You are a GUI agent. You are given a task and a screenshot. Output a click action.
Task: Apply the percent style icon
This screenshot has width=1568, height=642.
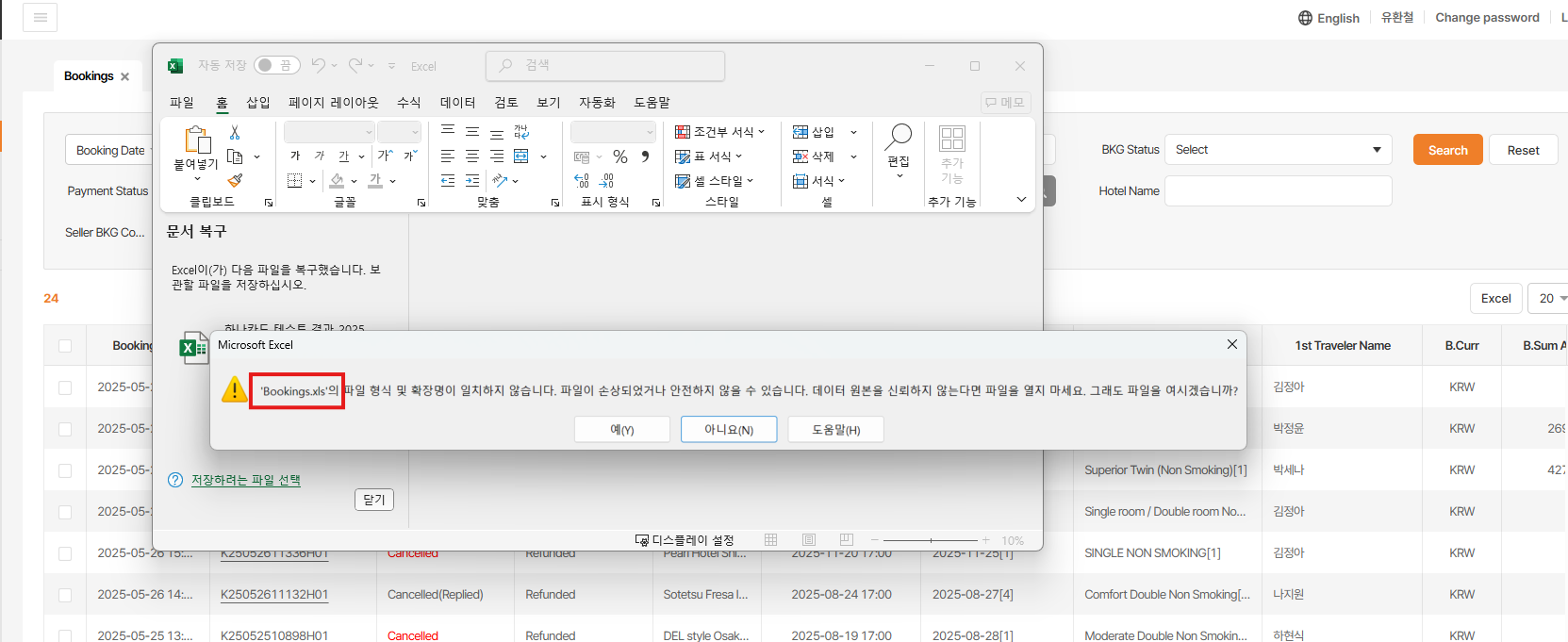[619, 156]
